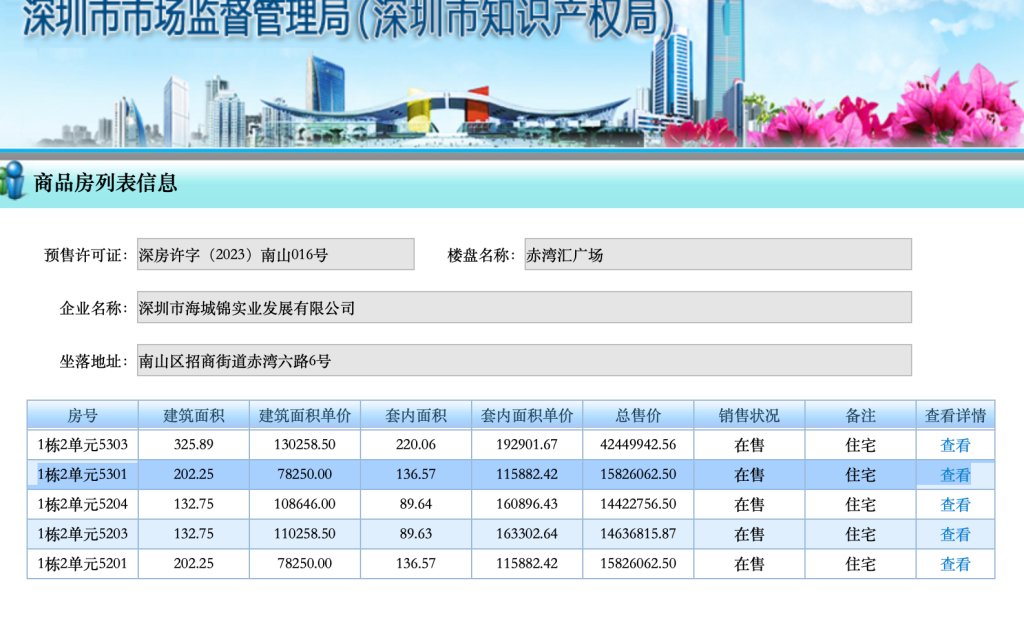The width and height of the screenshot is (1024, 620).
Task: Open 查看 details for 1栋2单元5301
Action: click(x=955, y=475)
